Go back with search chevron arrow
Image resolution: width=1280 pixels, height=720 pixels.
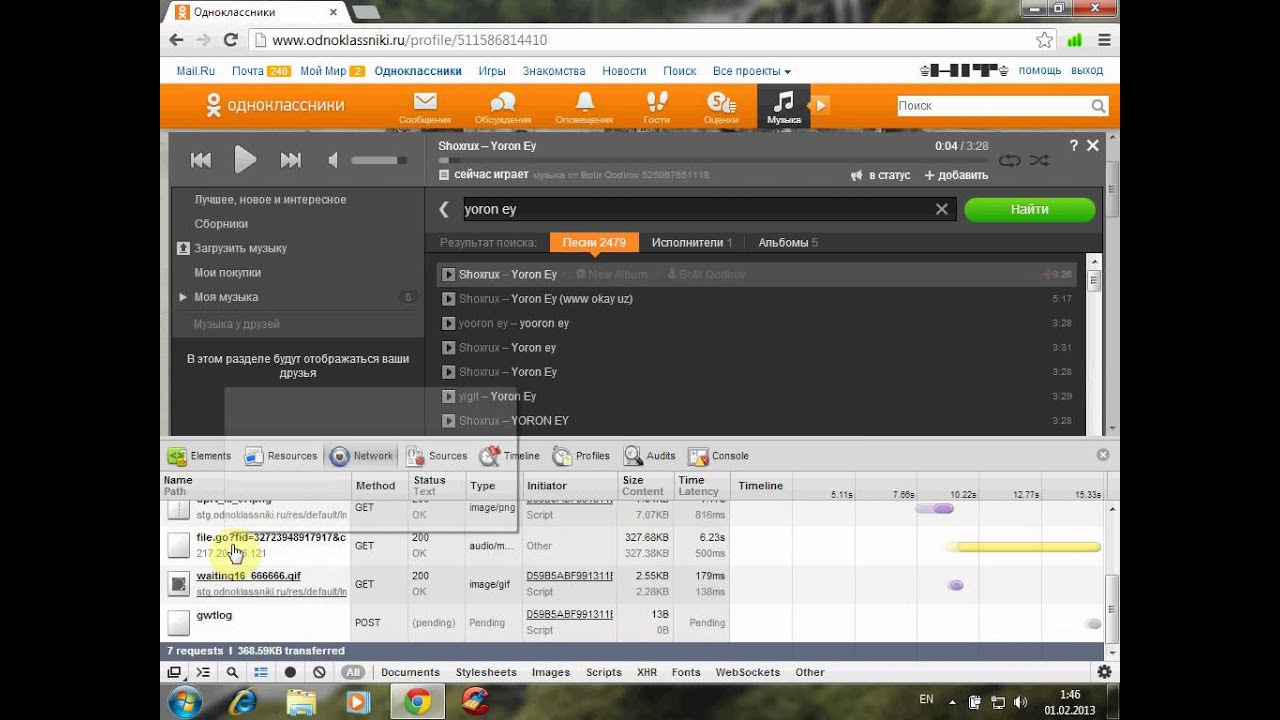(445, 209)
